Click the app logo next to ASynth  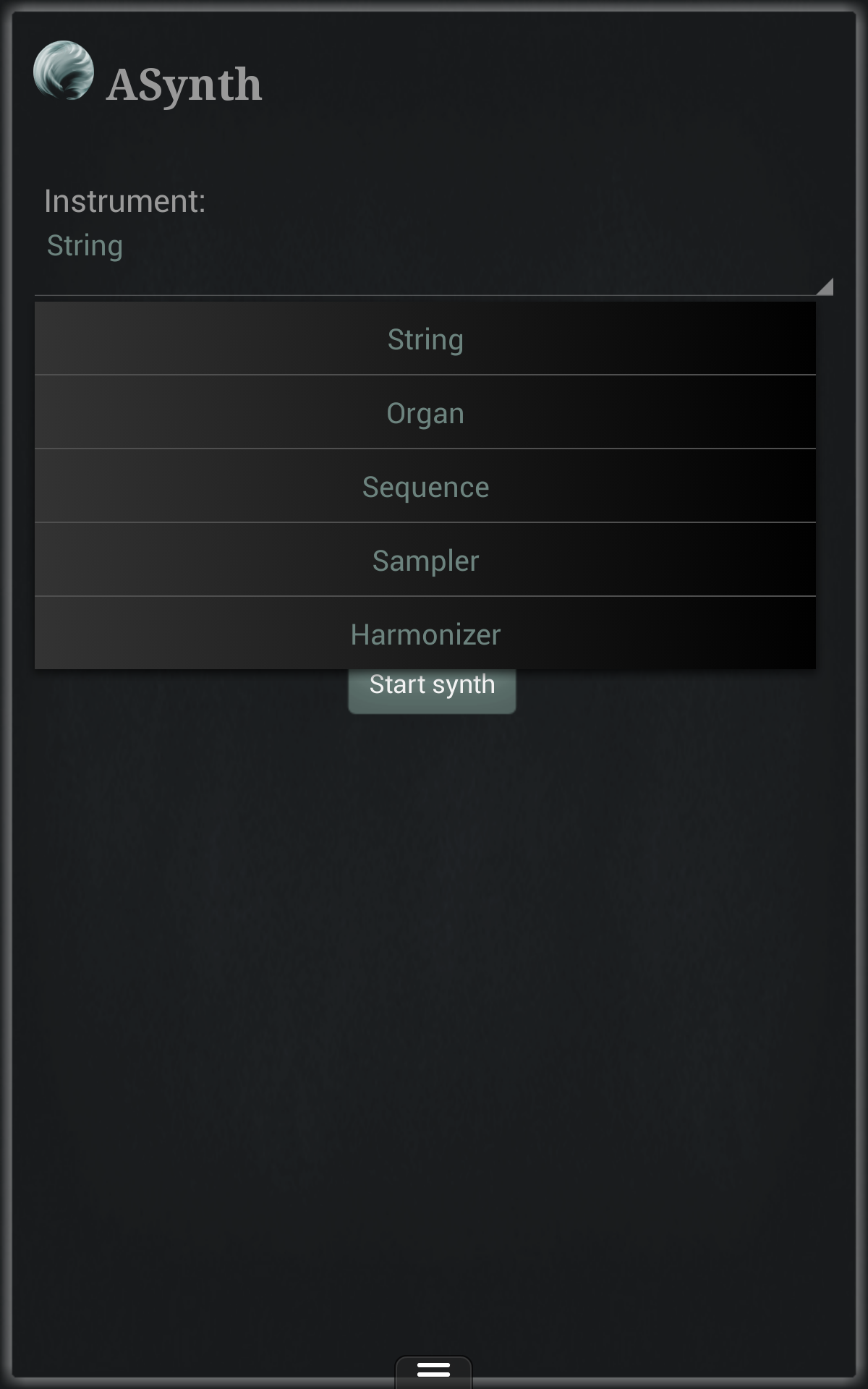point(65,72)
